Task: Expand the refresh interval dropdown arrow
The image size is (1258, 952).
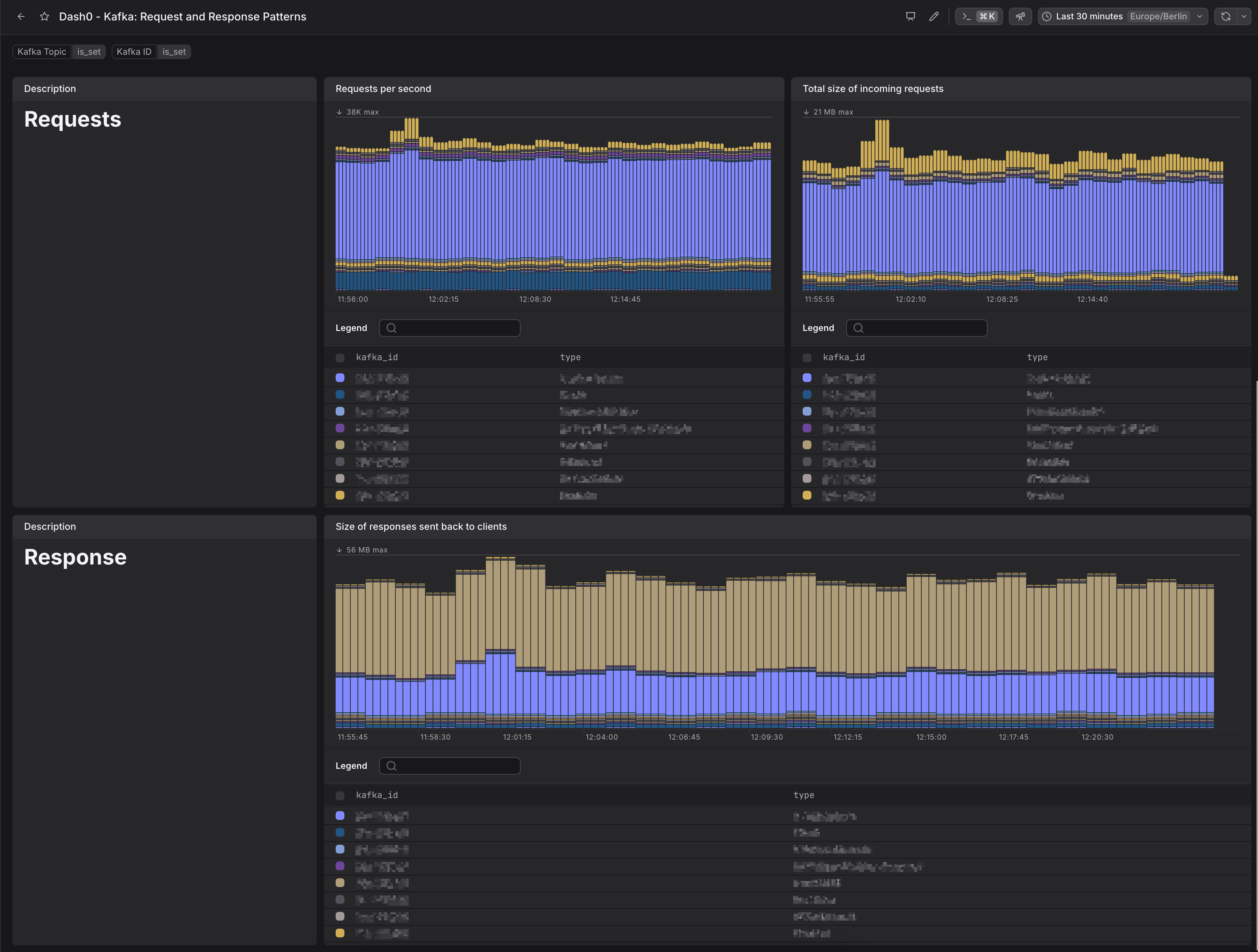Action: tap(1244, 16)
